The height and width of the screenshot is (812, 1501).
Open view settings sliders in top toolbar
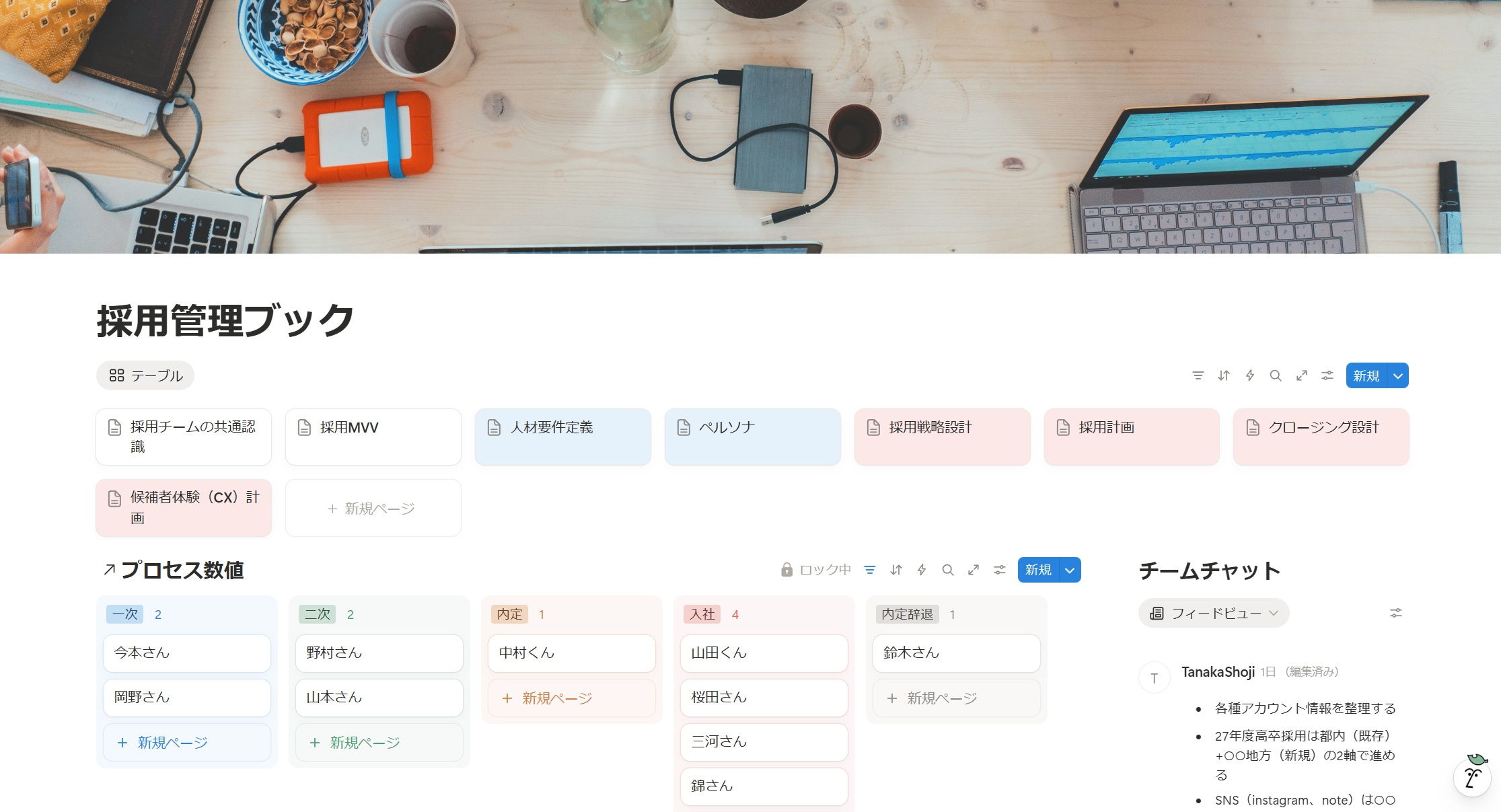[x=1327, y=375]
